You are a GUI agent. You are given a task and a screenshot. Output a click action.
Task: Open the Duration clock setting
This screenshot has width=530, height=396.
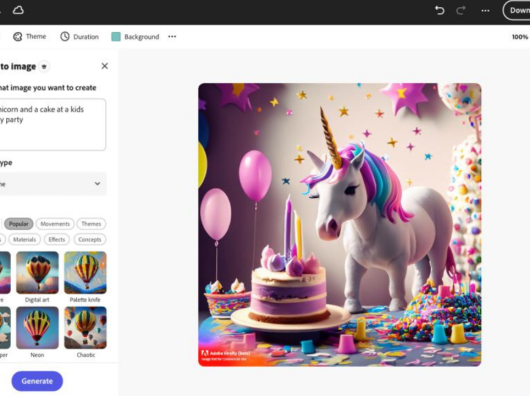point(65,36)
